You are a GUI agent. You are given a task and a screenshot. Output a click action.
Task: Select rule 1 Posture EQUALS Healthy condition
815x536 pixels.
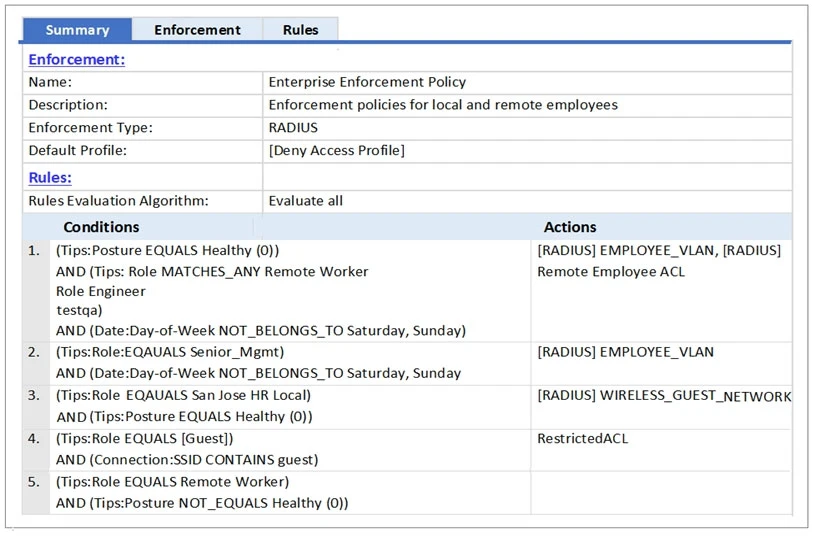[x=167, y=251]
